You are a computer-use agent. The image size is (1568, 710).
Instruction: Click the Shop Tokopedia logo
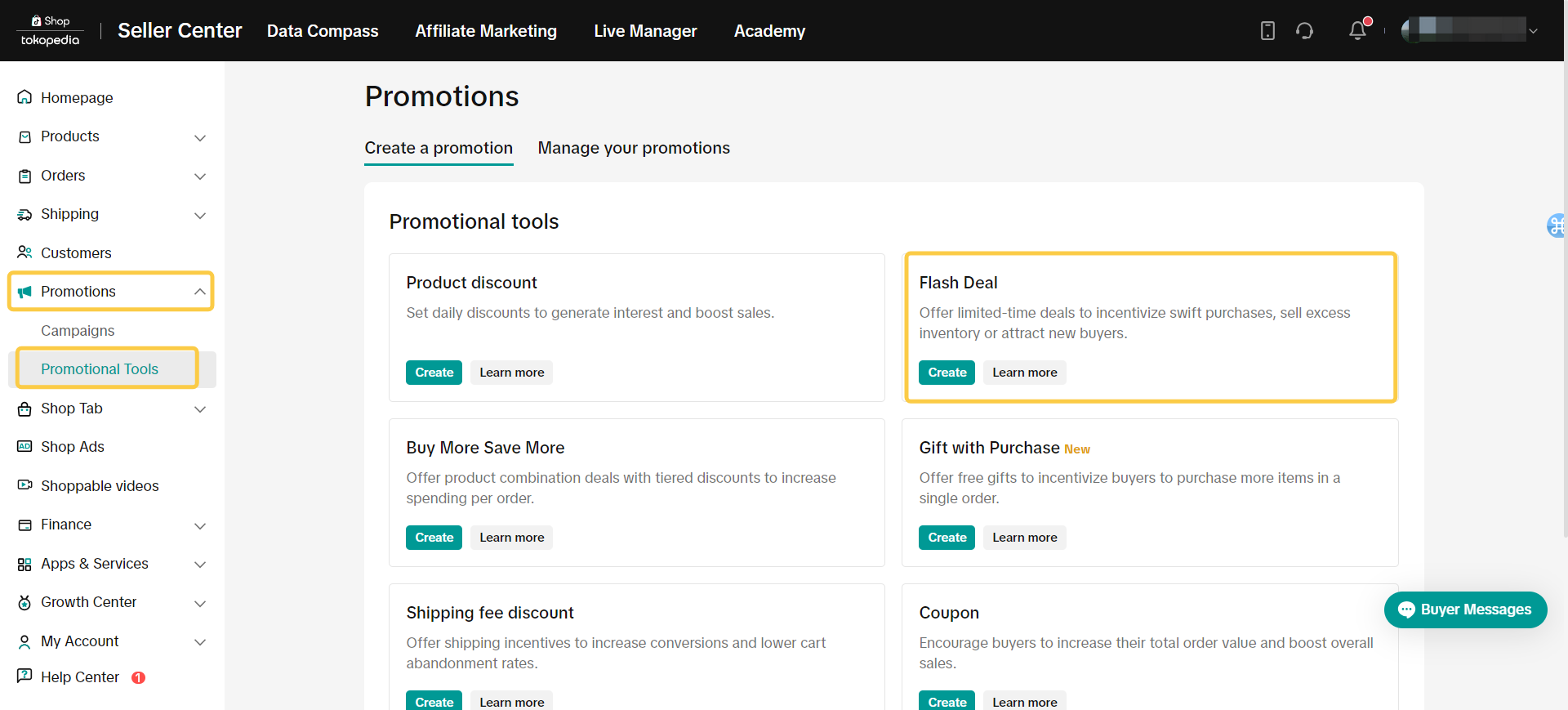(50, 31)
